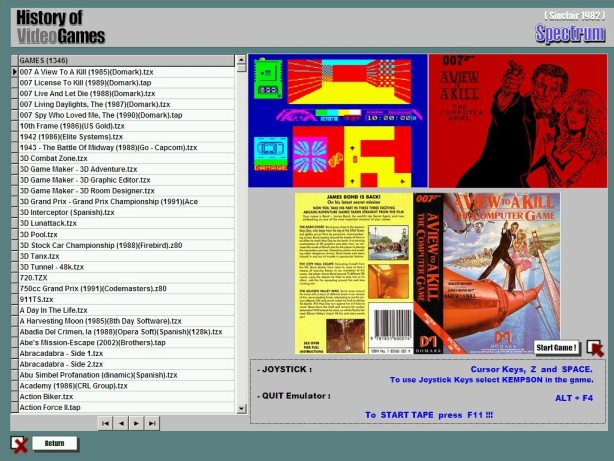Select 10th Frame (1986)(US Gold).tzx
Screen dimensions: 614x461
(126, 126)
